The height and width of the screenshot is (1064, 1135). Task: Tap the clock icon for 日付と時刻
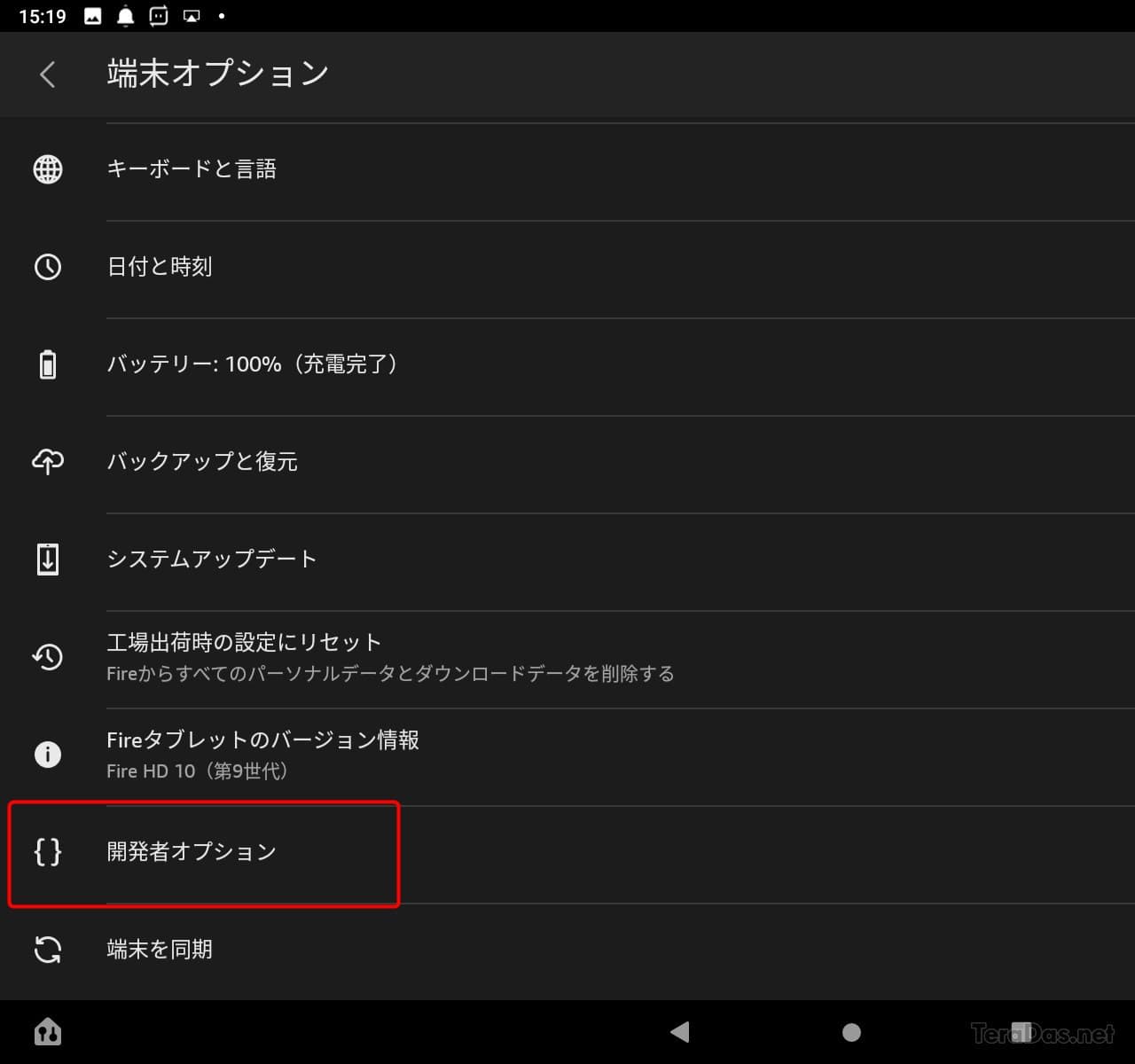click(x=48, y=267)
